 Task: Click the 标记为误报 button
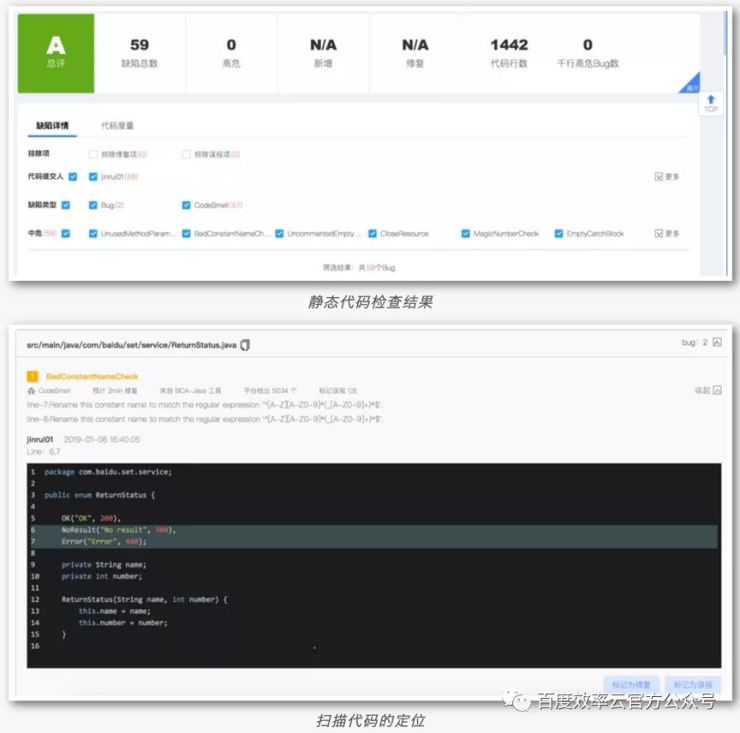pos(693,684)
